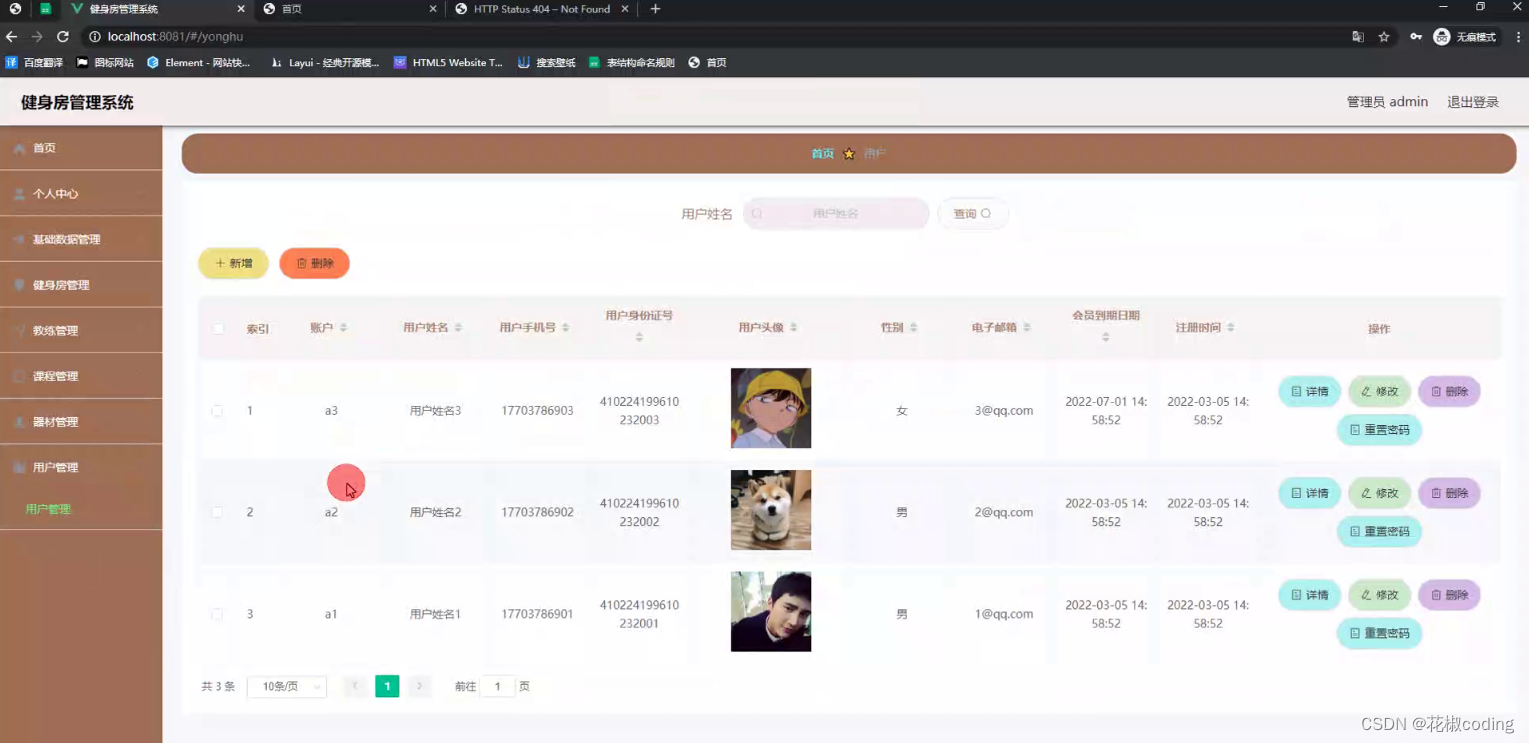Check the select-all checkbox in the table header
Screen dimensions: 1529x743
coord(217,328)
